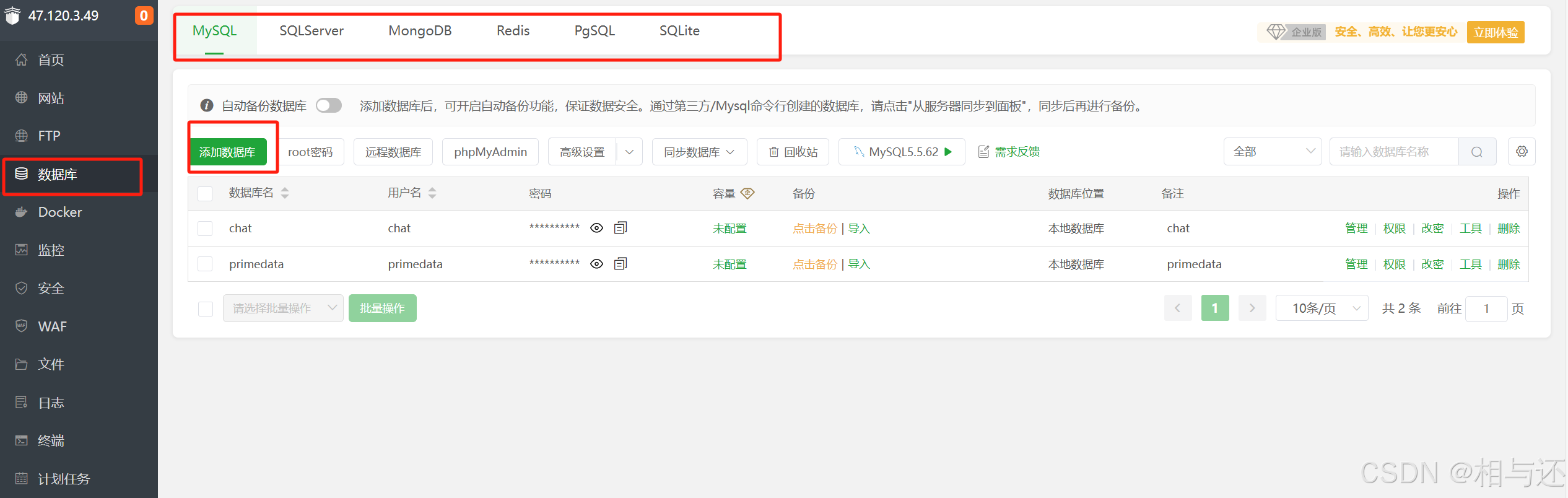
Task: Switch to MongoDB tab
Action: click(x=420, y=31)
